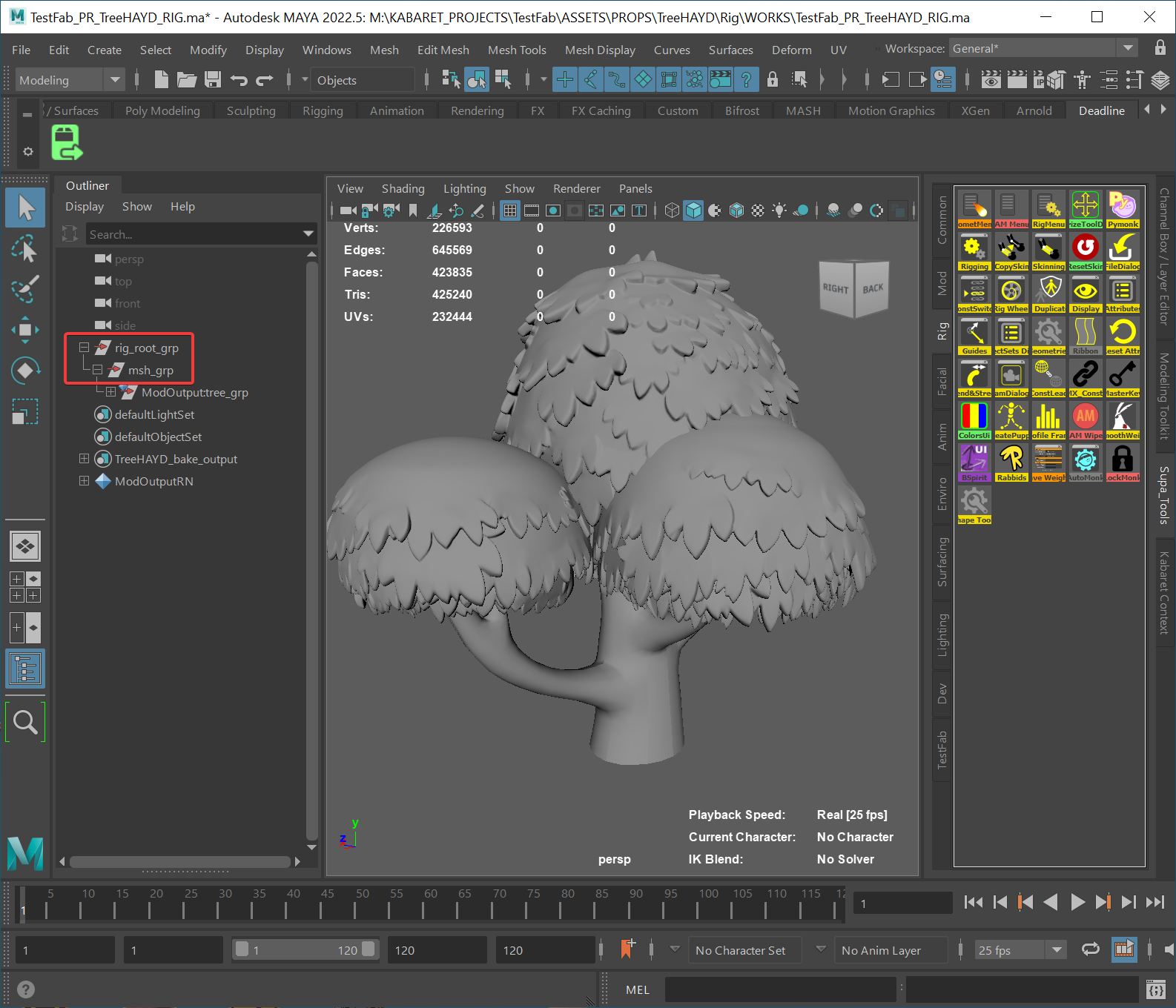Select the arrow Select tool

[x=26, y=208]
